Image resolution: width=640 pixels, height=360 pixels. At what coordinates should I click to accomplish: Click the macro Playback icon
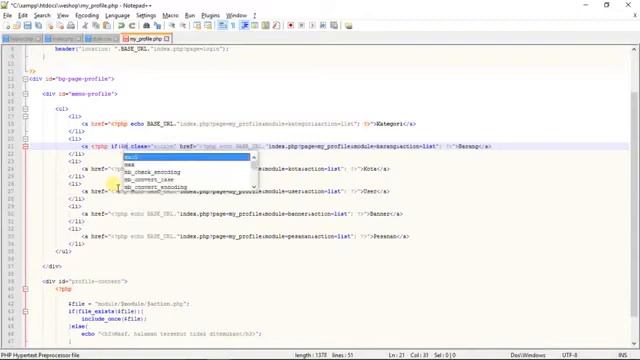[x=312, y=26]
